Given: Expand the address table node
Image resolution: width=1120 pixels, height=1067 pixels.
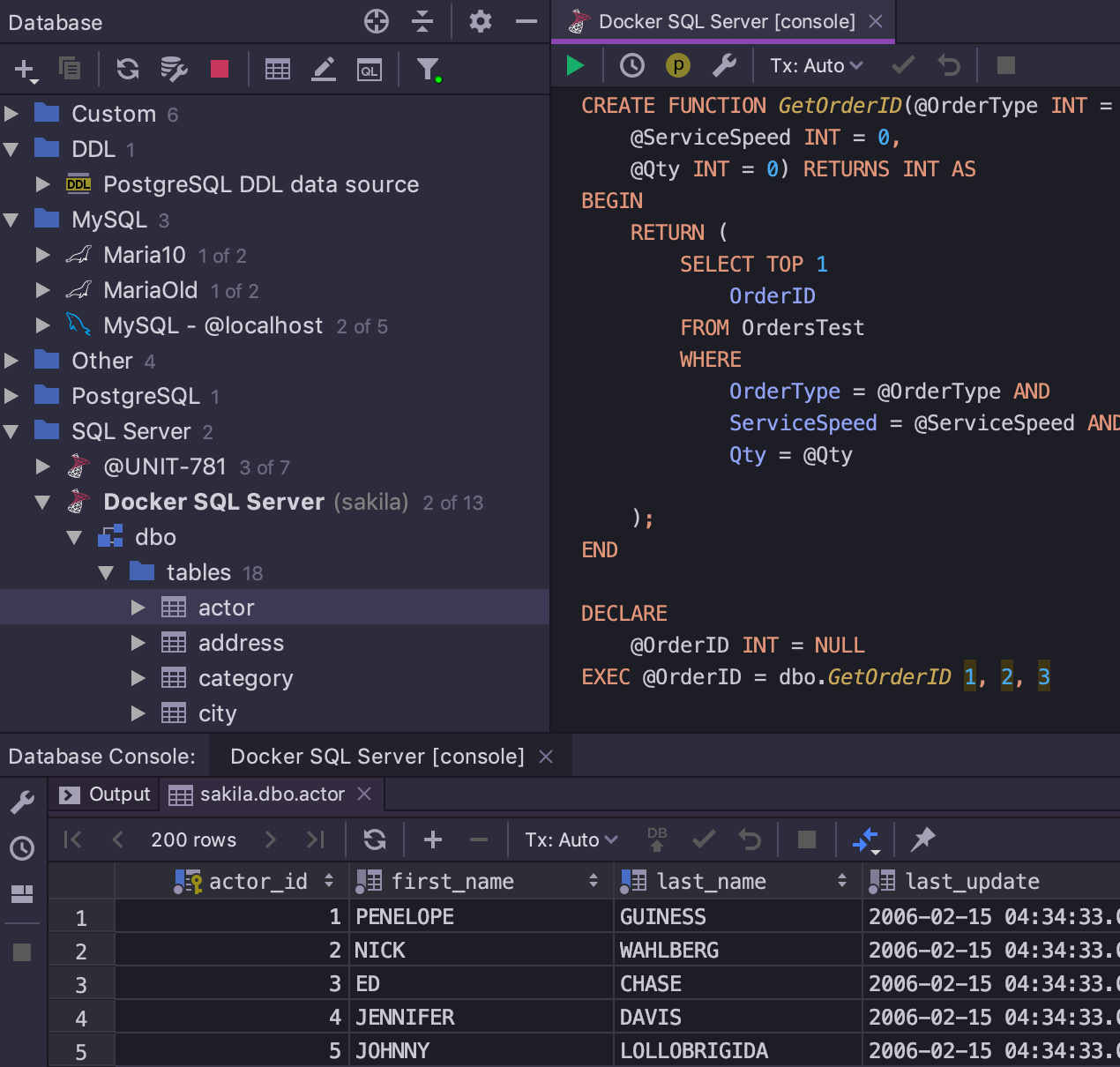Looking at the screenshot, I should tap(138, 643).
